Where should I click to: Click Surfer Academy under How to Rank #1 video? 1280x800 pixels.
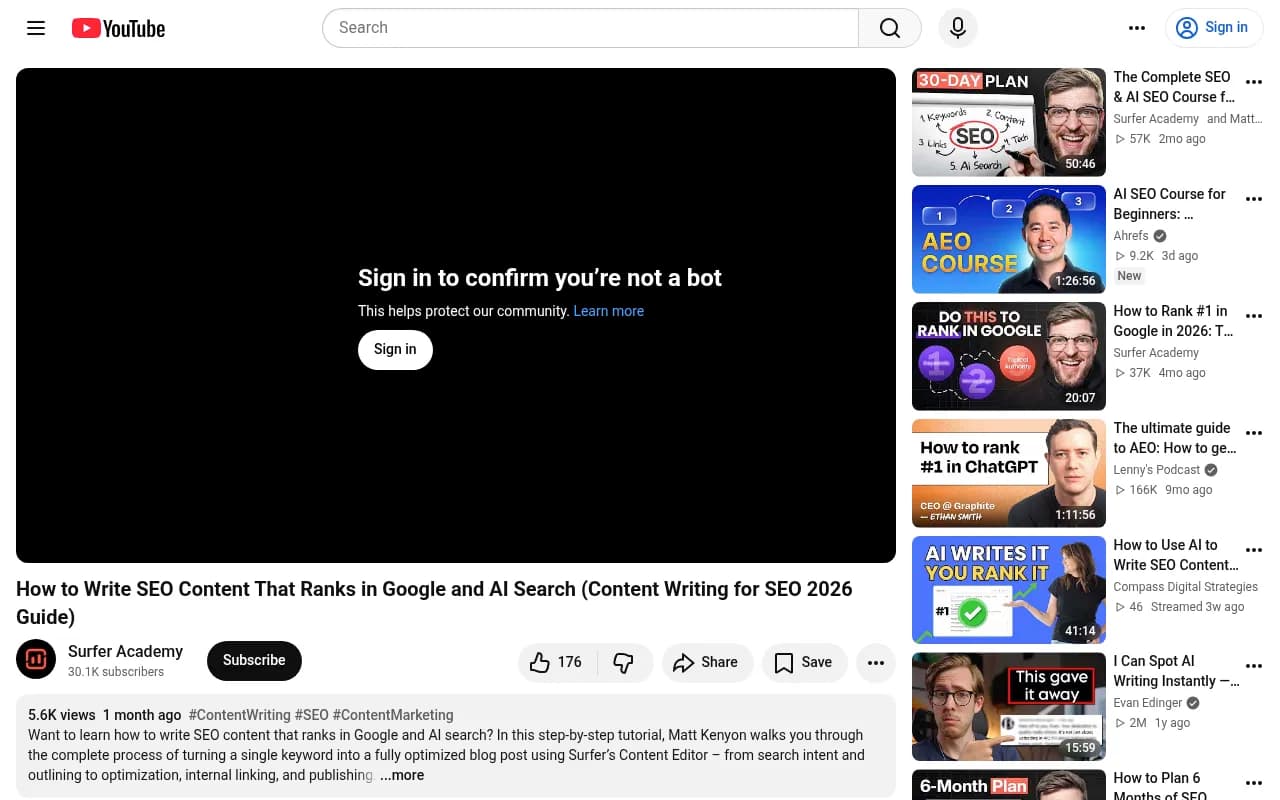(1156, 353)
